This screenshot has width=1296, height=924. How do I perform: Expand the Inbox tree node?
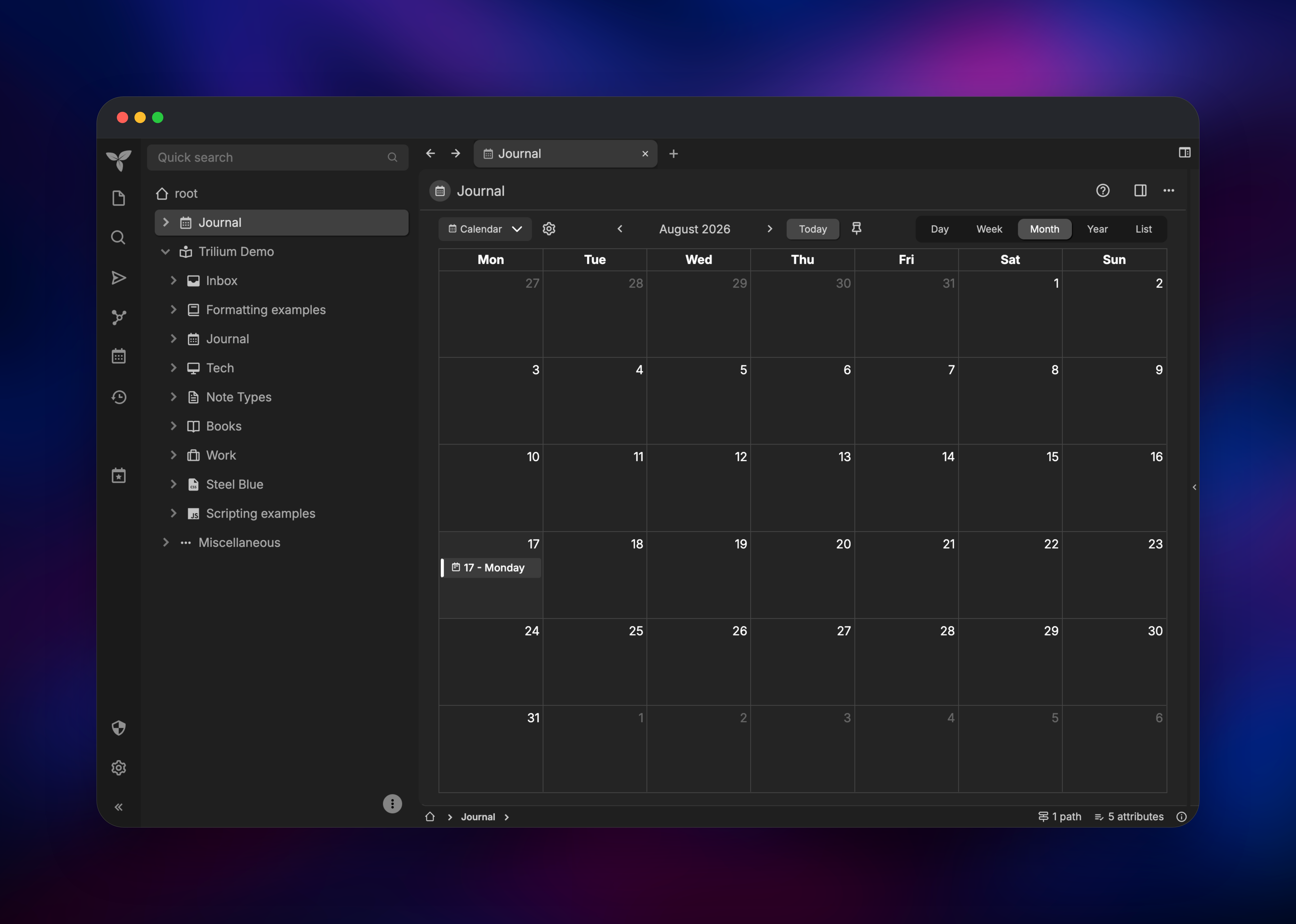pos(174,280)
